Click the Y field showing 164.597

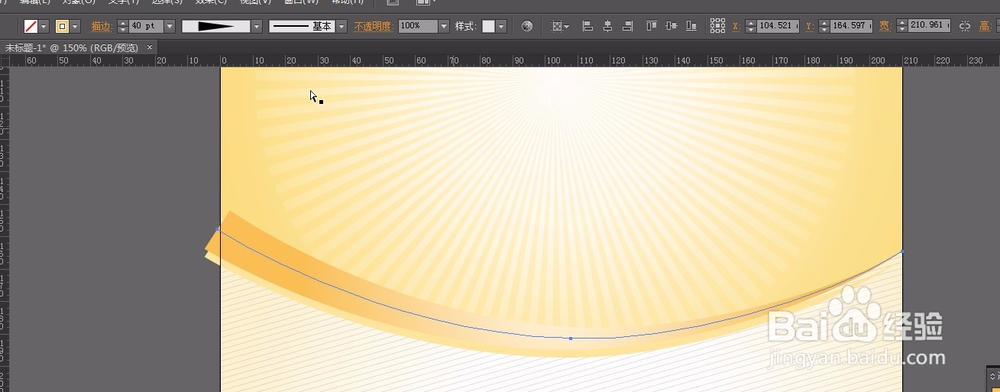[x=851, y=26]
